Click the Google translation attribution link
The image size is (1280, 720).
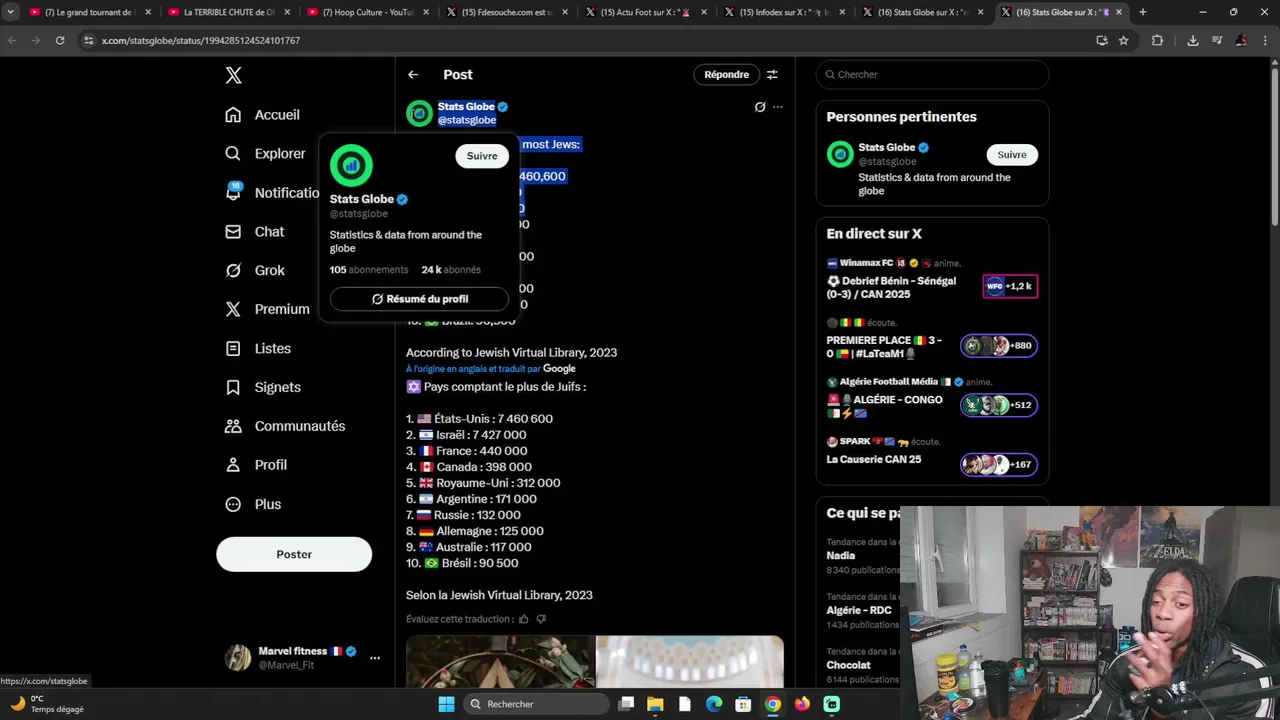click(x=559, y=369)
